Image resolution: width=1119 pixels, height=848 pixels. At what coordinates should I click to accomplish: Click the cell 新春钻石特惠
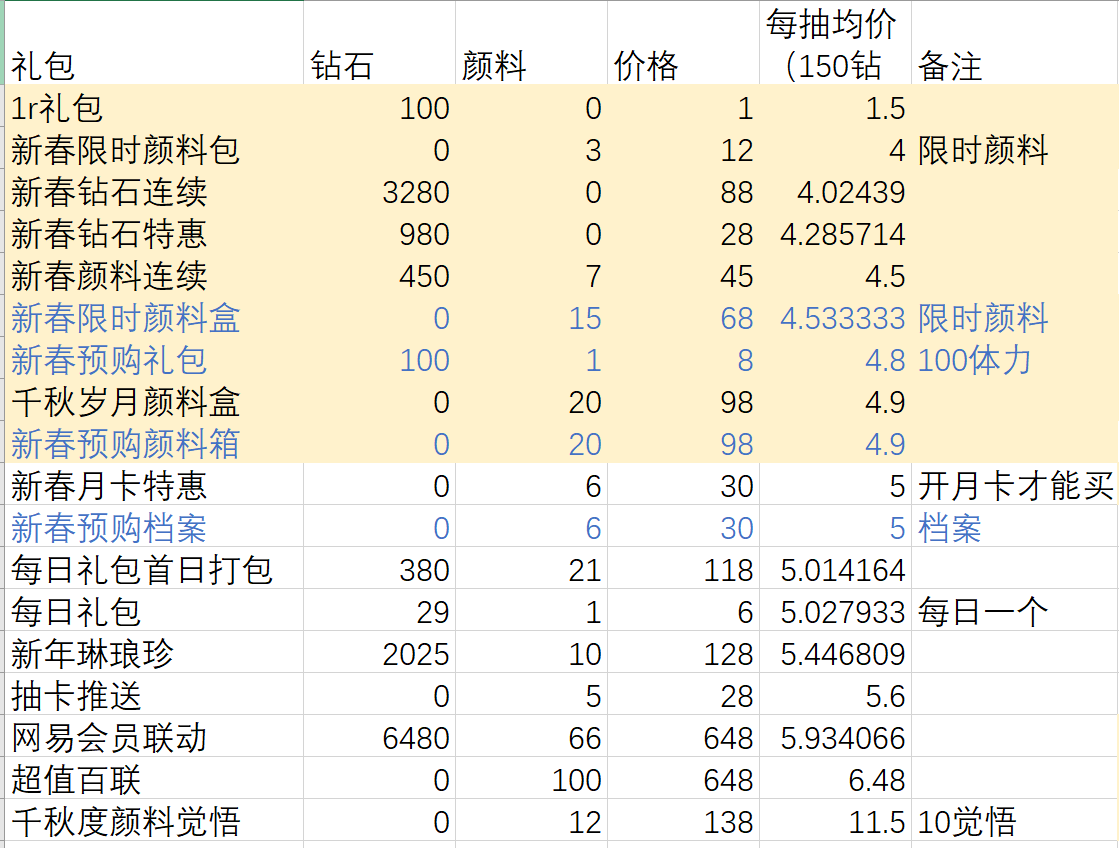[153, 233]
